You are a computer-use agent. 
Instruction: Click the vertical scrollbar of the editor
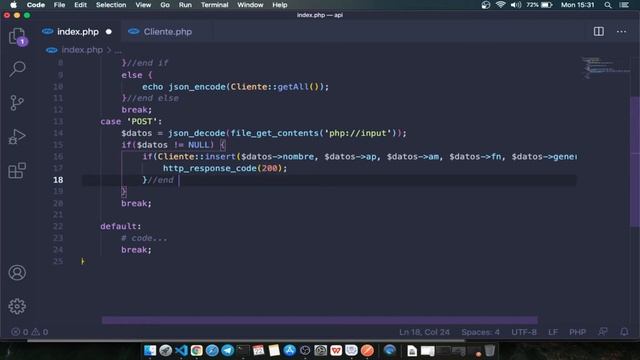coord(635,161)
